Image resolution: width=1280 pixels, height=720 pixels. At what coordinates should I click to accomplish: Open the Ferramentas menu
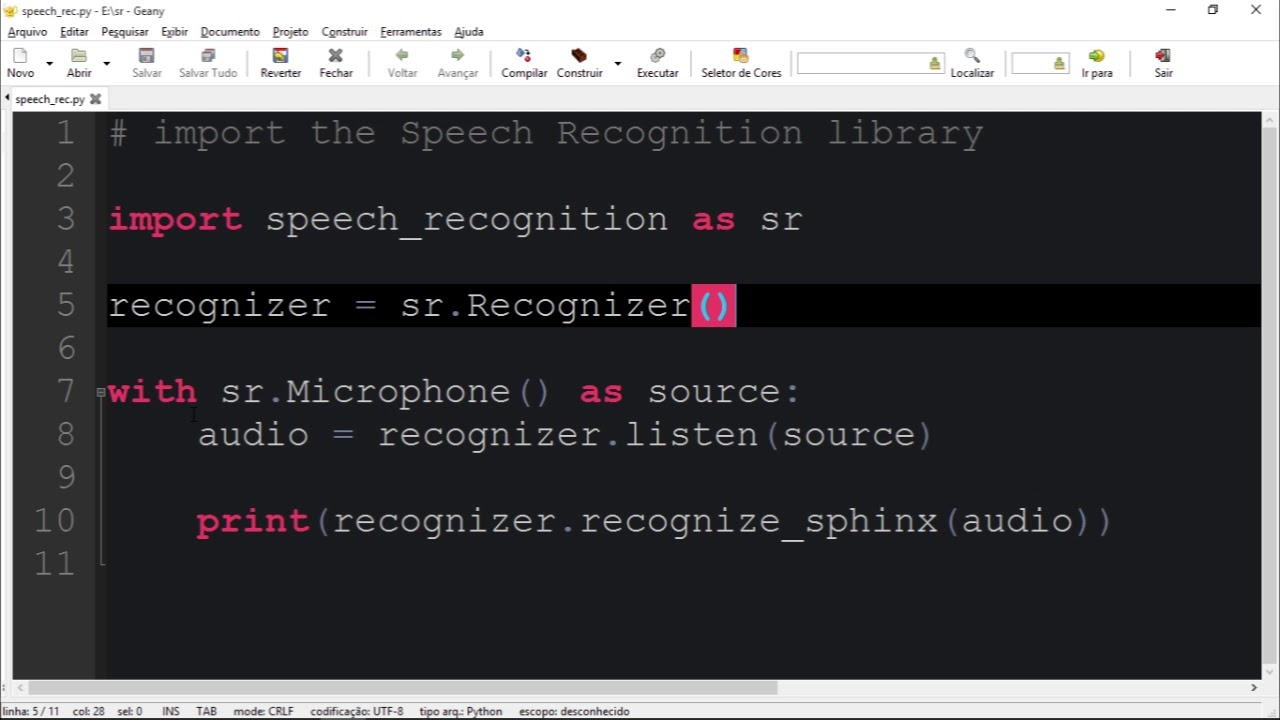pos(410,32)
